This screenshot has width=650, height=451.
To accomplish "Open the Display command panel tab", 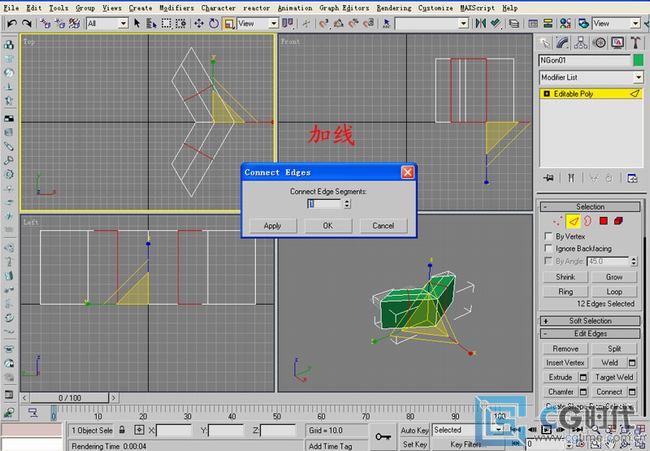I will coord(617,43).
